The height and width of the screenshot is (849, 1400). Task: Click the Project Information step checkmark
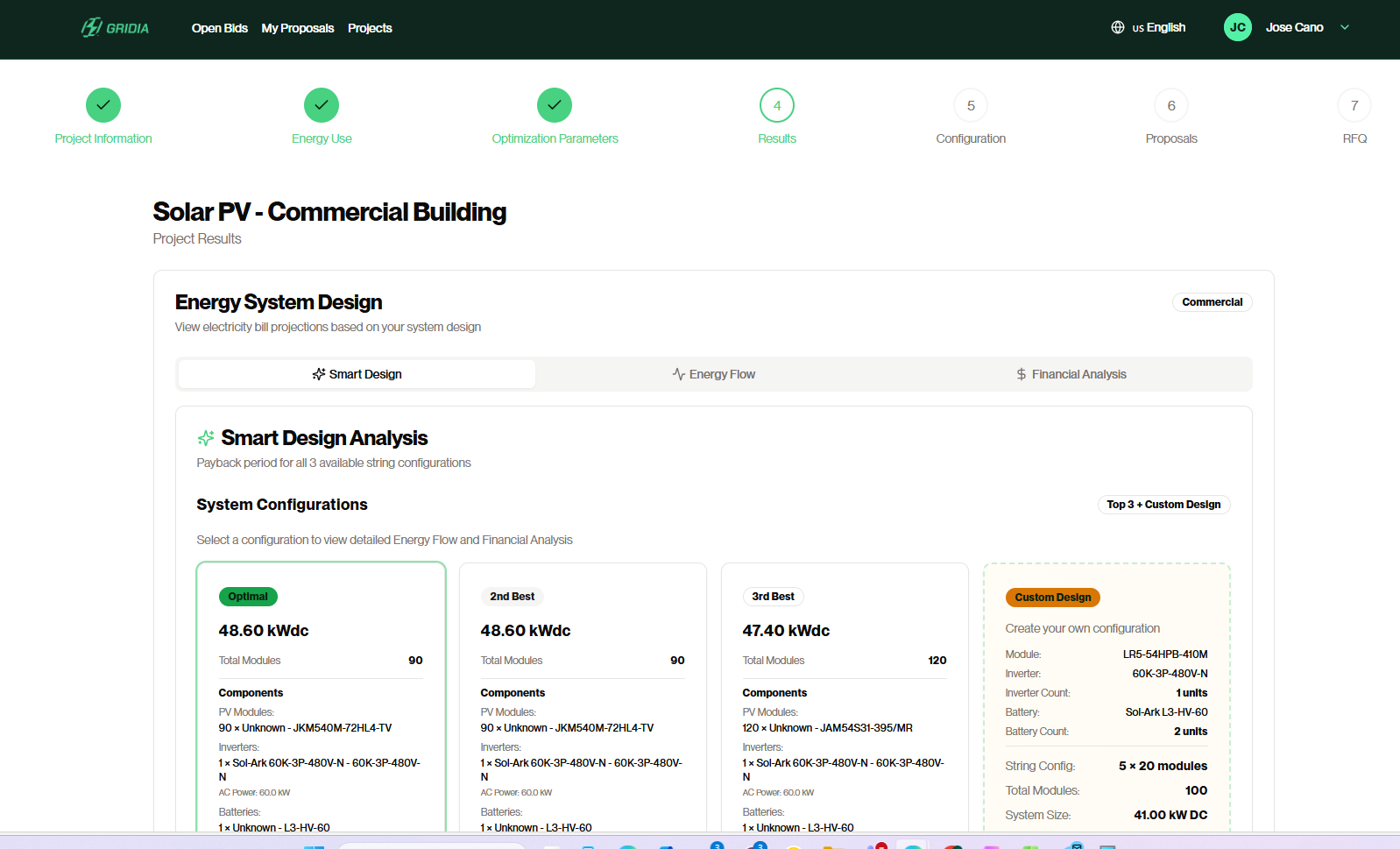click(103, 105)
